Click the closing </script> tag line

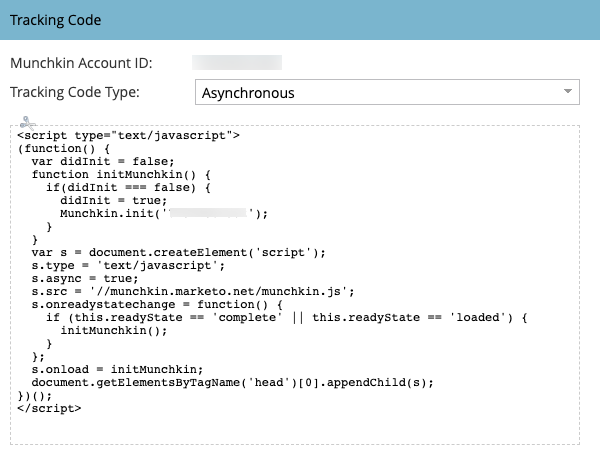click(x=49, y=408)
